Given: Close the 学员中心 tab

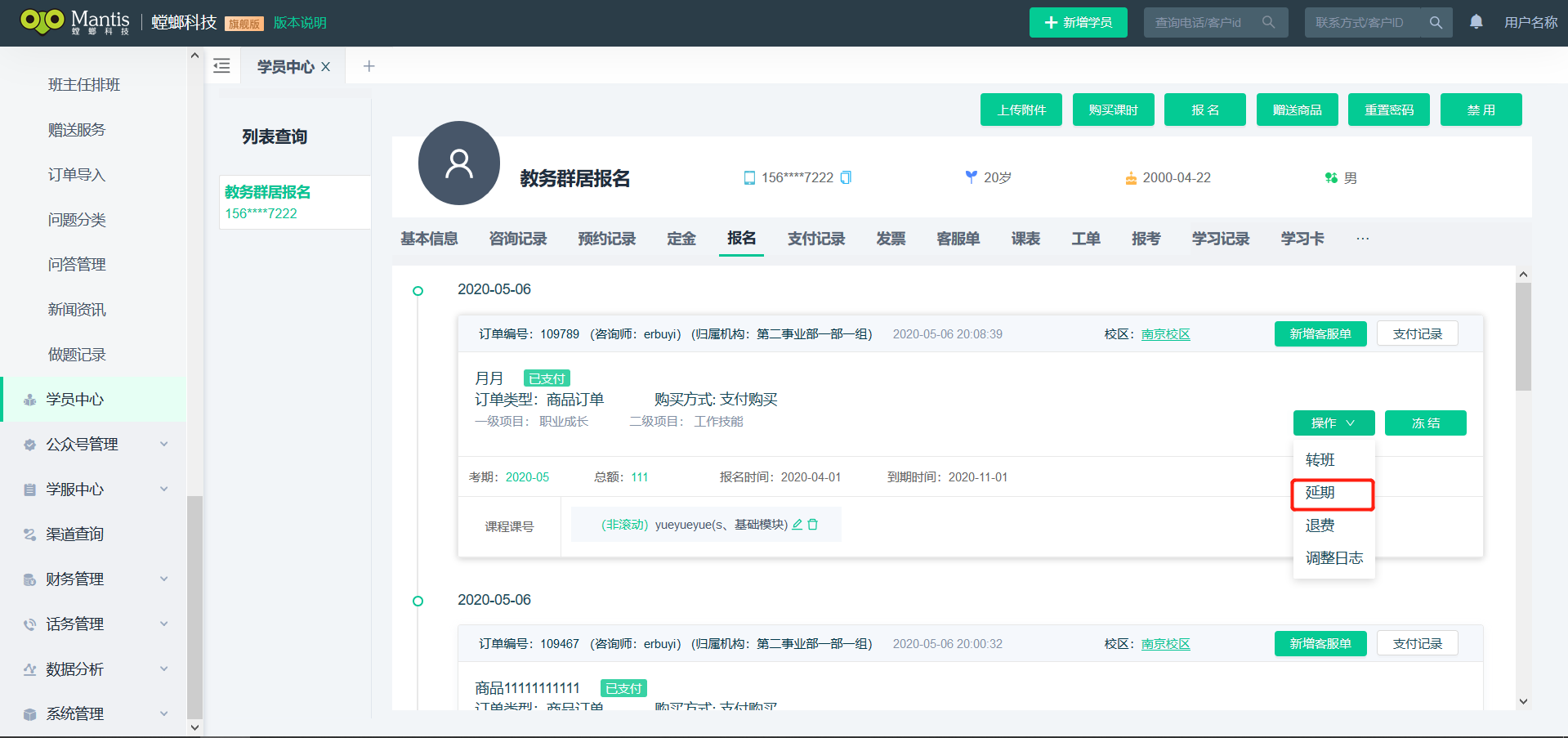Looking at the screenshot, I should [x=325, y=67].
